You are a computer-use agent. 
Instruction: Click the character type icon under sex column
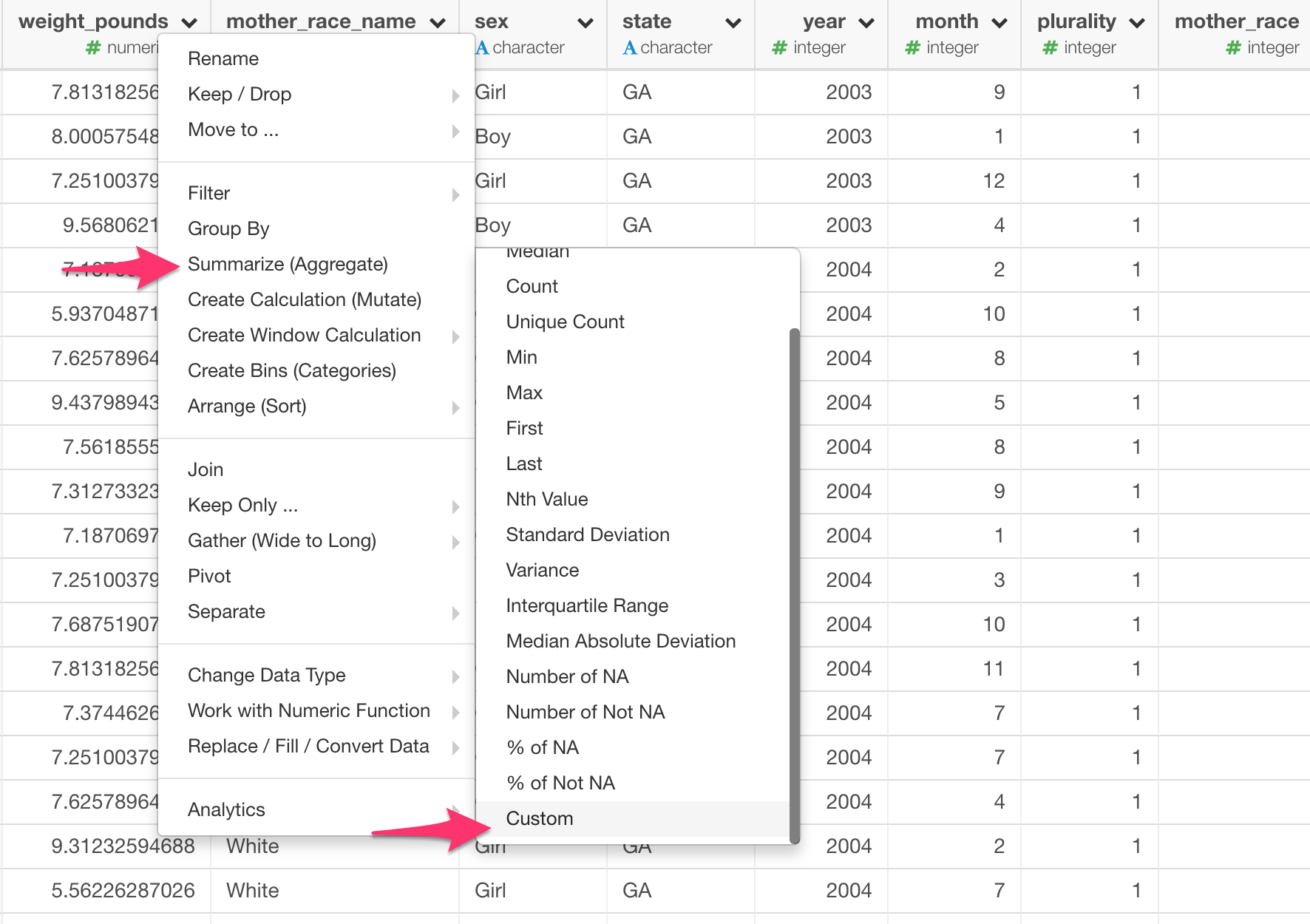[482, 48]
